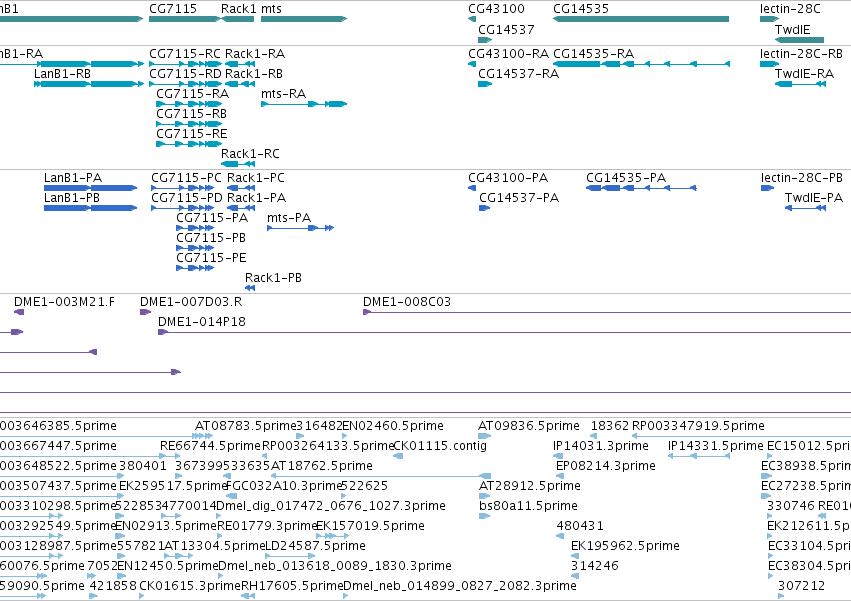
Task: Select Dmel_neb_014899_0827_2082.3prime feature
Action: click(x=460, y=586)
